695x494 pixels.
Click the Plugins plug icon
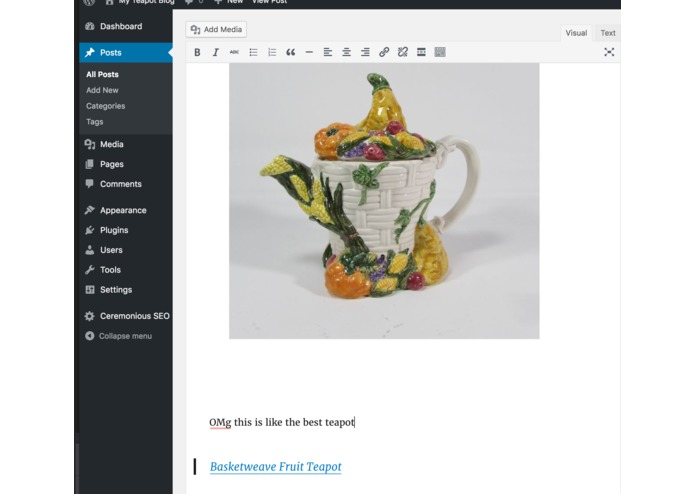90,230
